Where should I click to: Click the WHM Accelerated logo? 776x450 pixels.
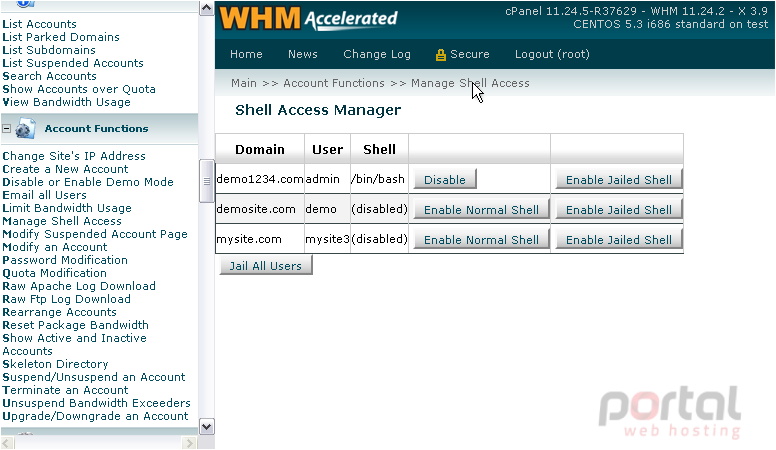(308, 18)
